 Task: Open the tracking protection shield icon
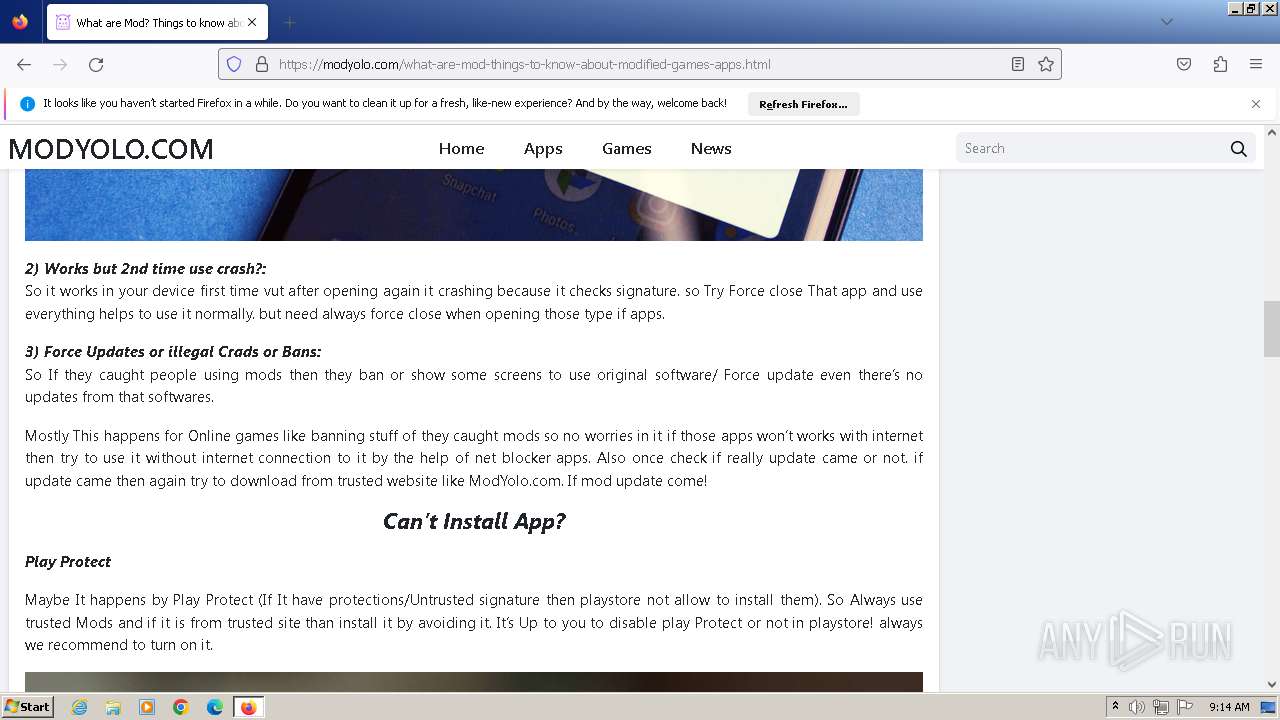234,64
